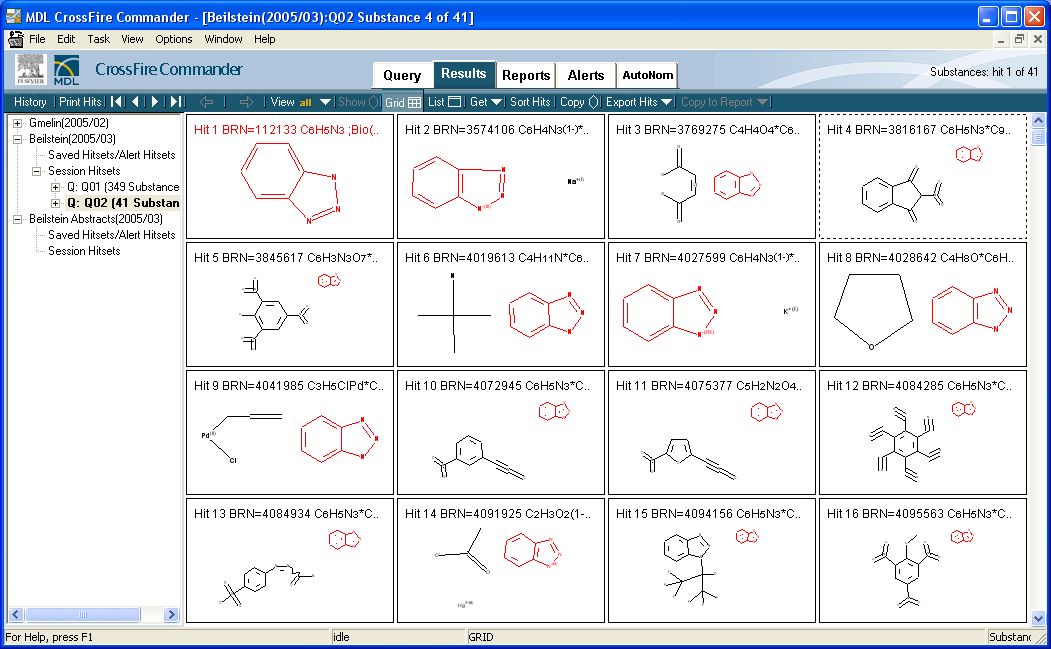This screenshot has height=649, width=1051.
Task: Open the Window menu
Action: pos(223,39)
